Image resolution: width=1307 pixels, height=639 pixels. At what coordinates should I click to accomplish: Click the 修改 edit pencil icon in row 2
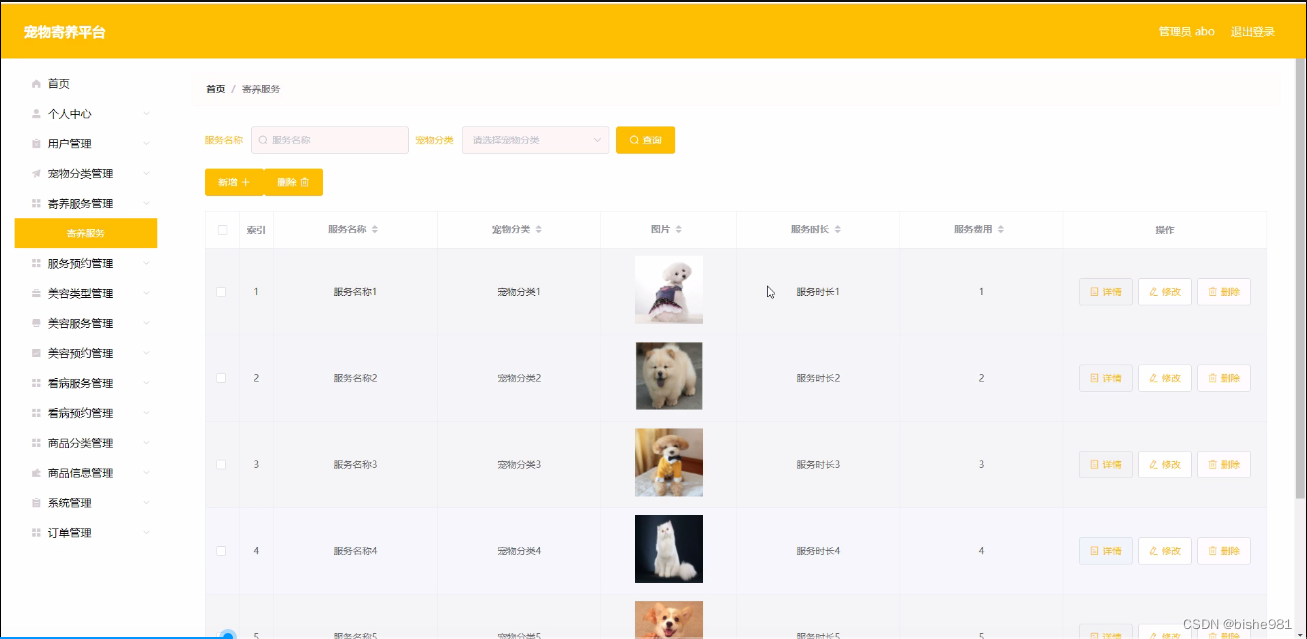tap(1152, 377)
